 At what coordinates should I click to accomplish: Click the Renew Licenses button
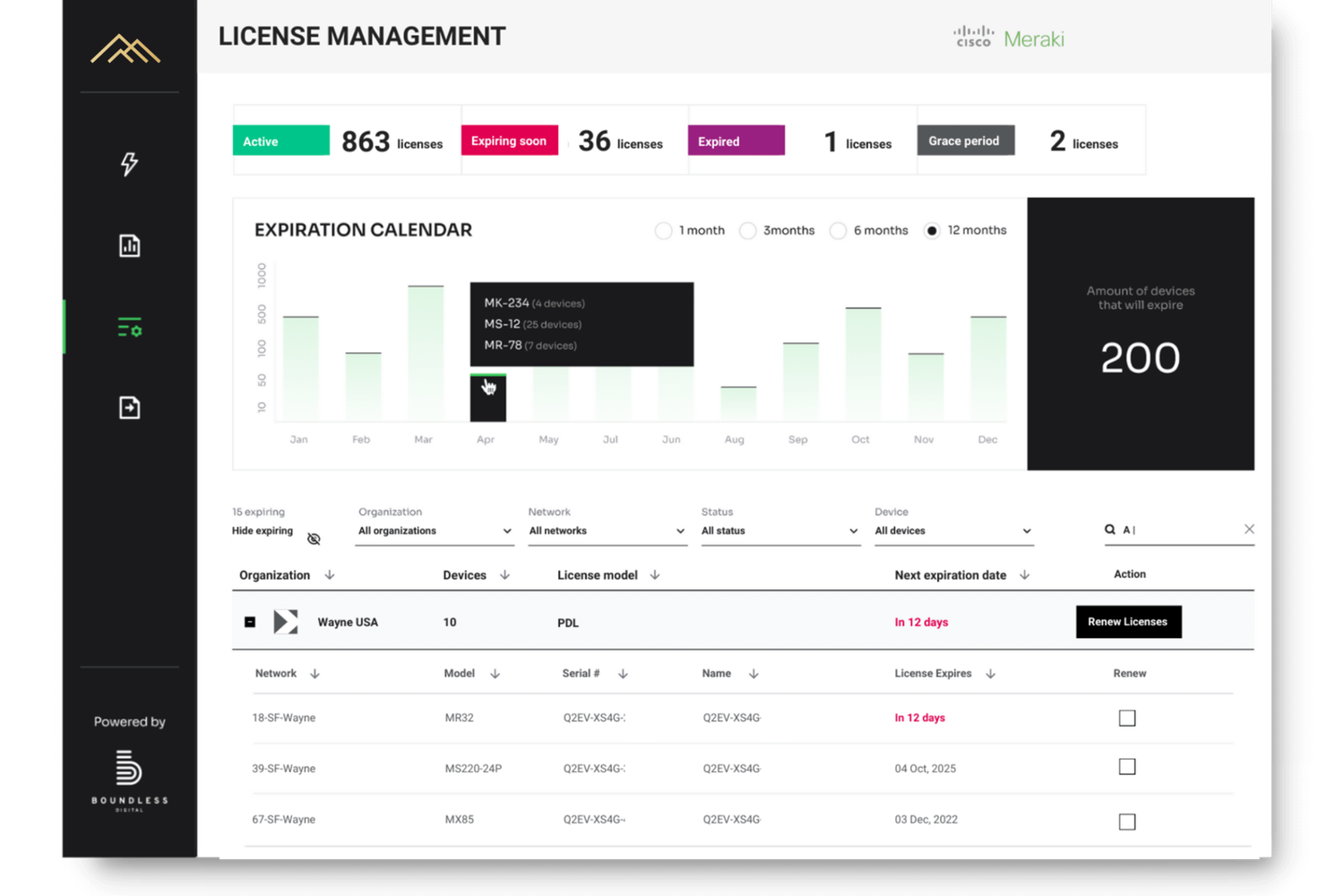[1128, 622]
